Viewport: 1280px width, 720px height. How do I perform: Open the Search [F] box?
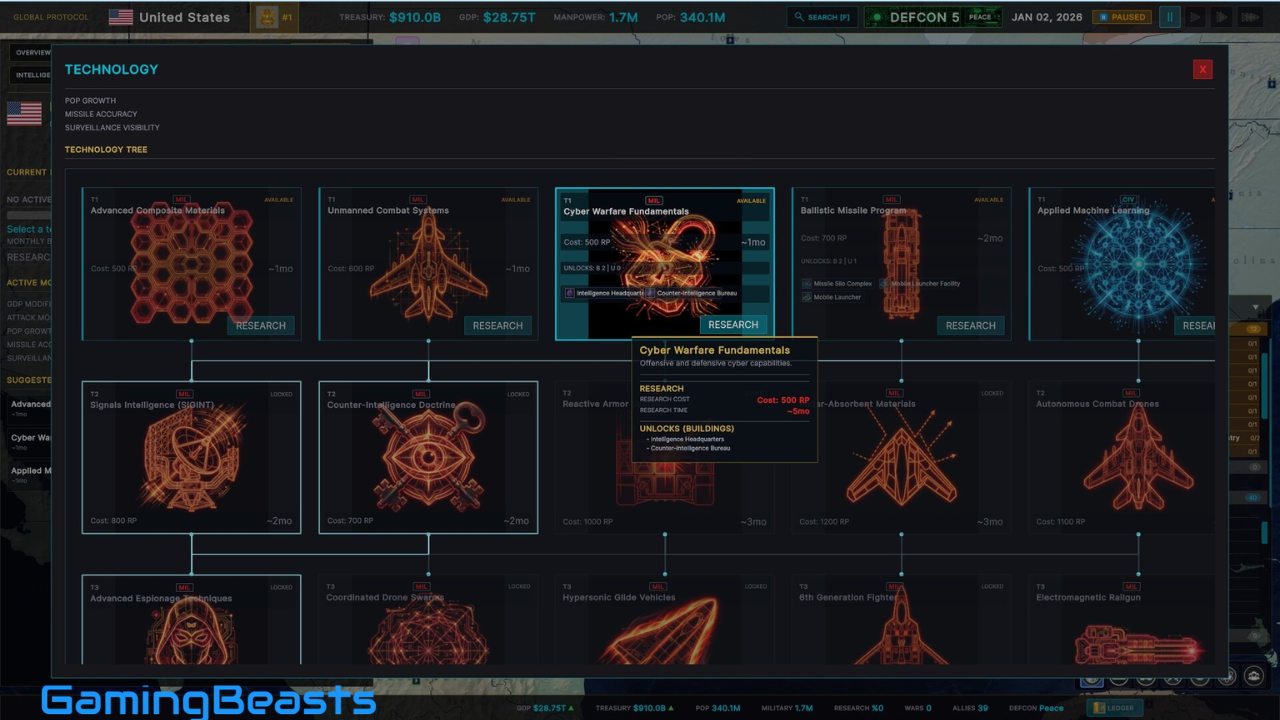(x=822, y=17)
